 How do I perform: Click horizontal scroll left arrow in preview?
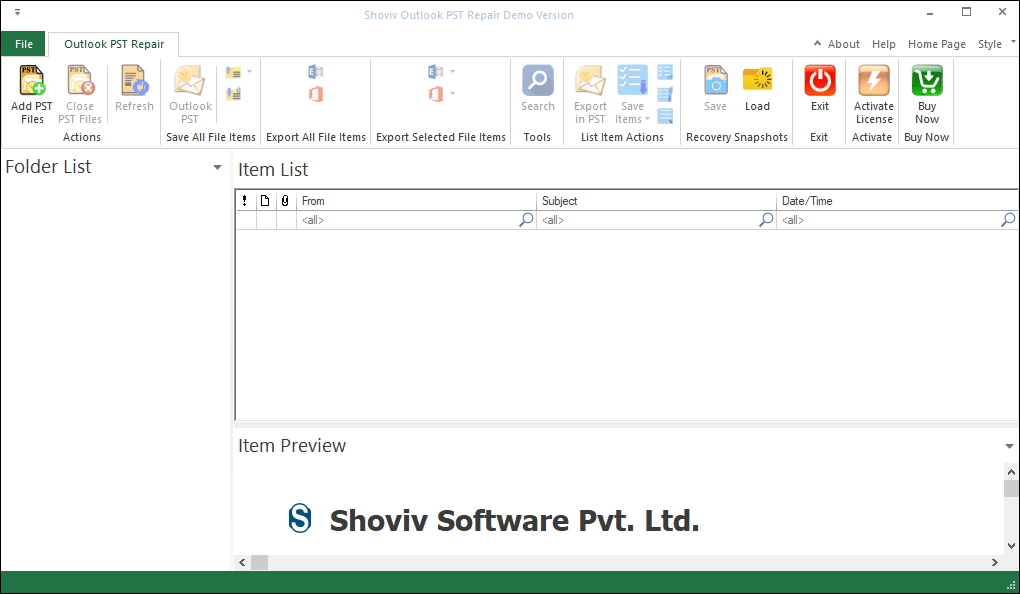click(243, 562)
